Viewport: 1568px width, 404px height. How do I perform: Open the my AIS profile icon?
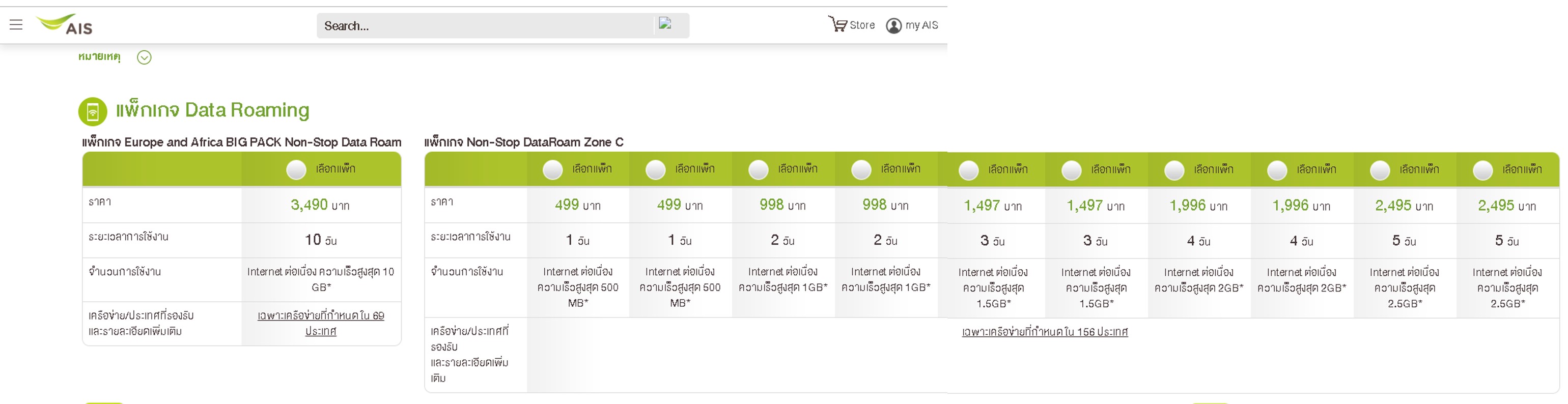click(x=893, y=25)
